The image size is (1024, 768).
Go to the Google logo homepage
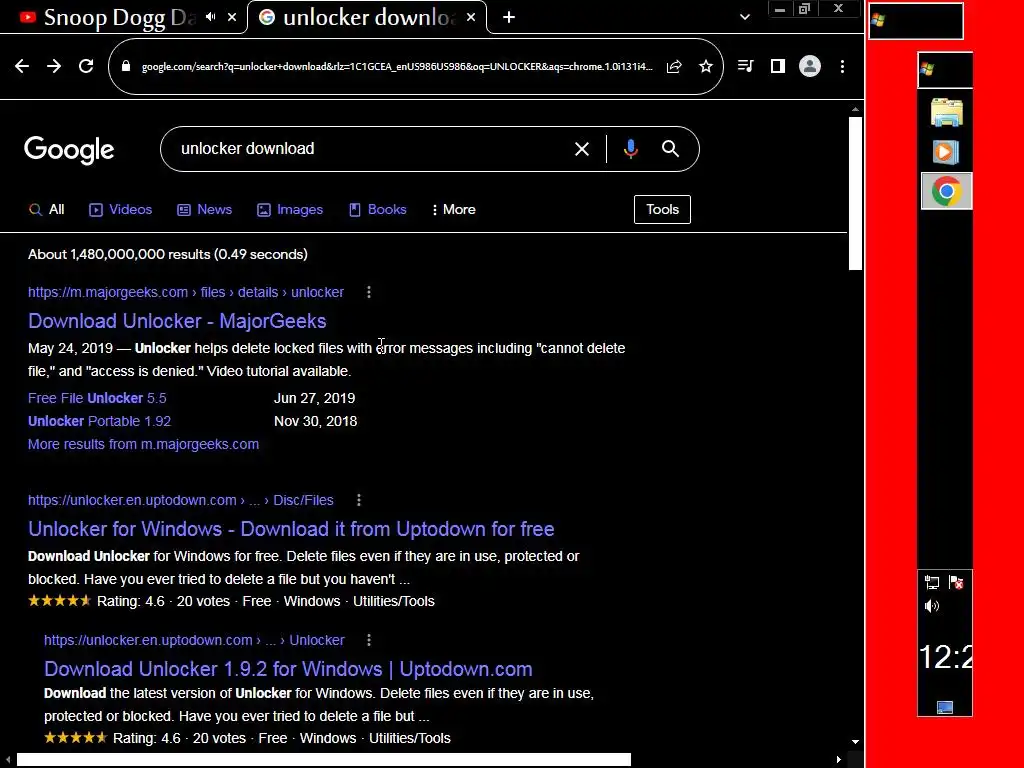69,150
